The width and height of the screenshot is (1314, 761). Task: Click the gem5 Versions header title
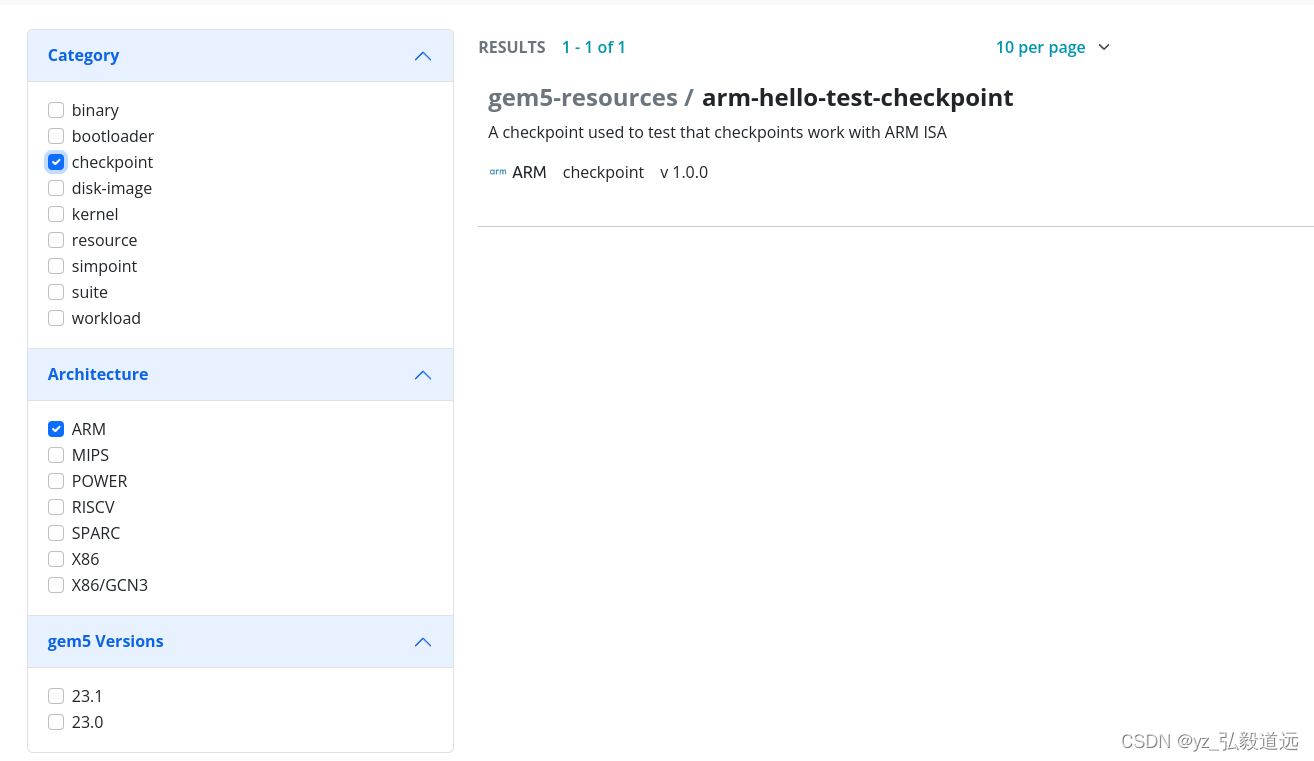(x=106, y=641)
